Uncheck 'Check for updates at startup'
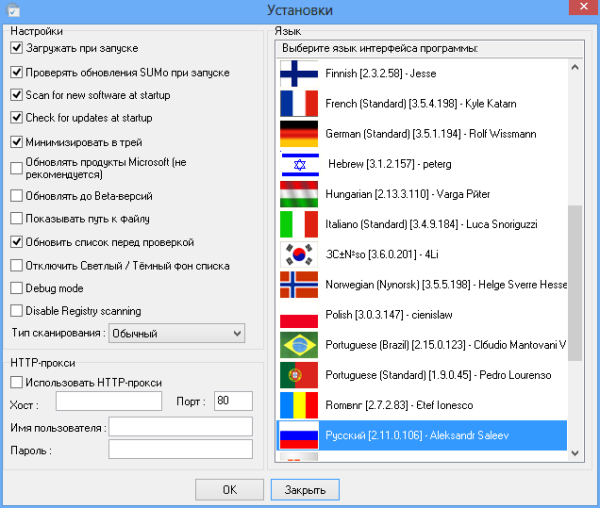 tap(16, 117)
